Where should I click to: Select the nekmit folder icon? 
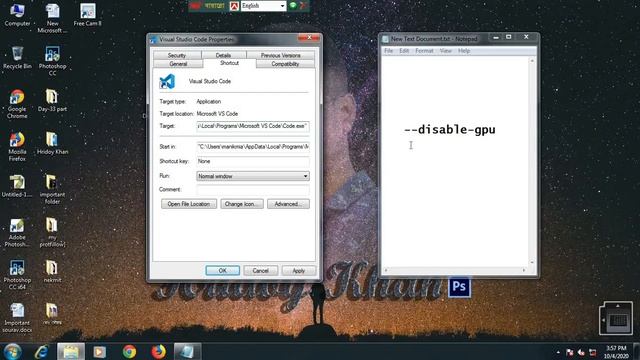tap(52, 271)
